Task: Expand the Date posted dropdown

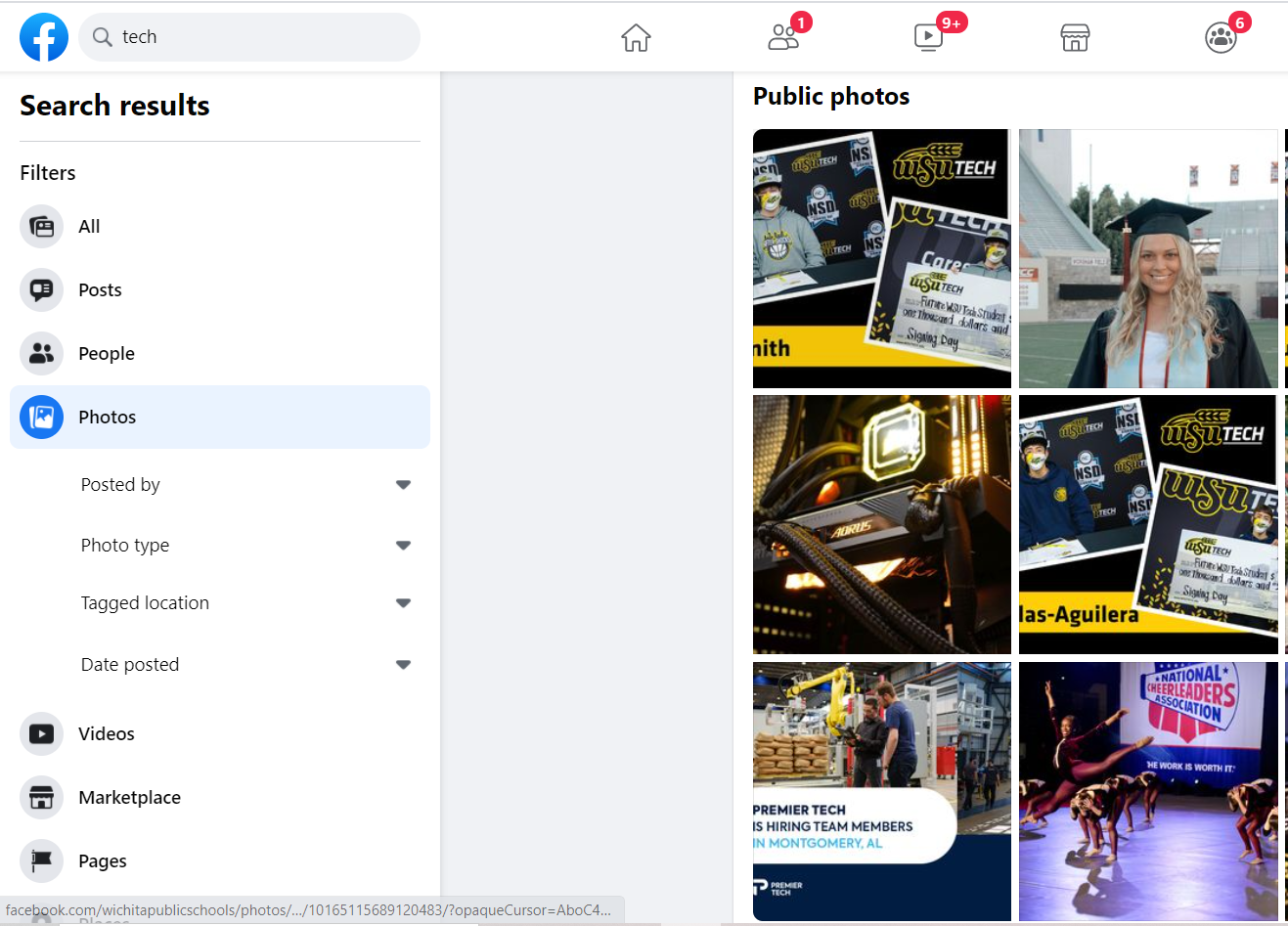Action: pos(402,664)
